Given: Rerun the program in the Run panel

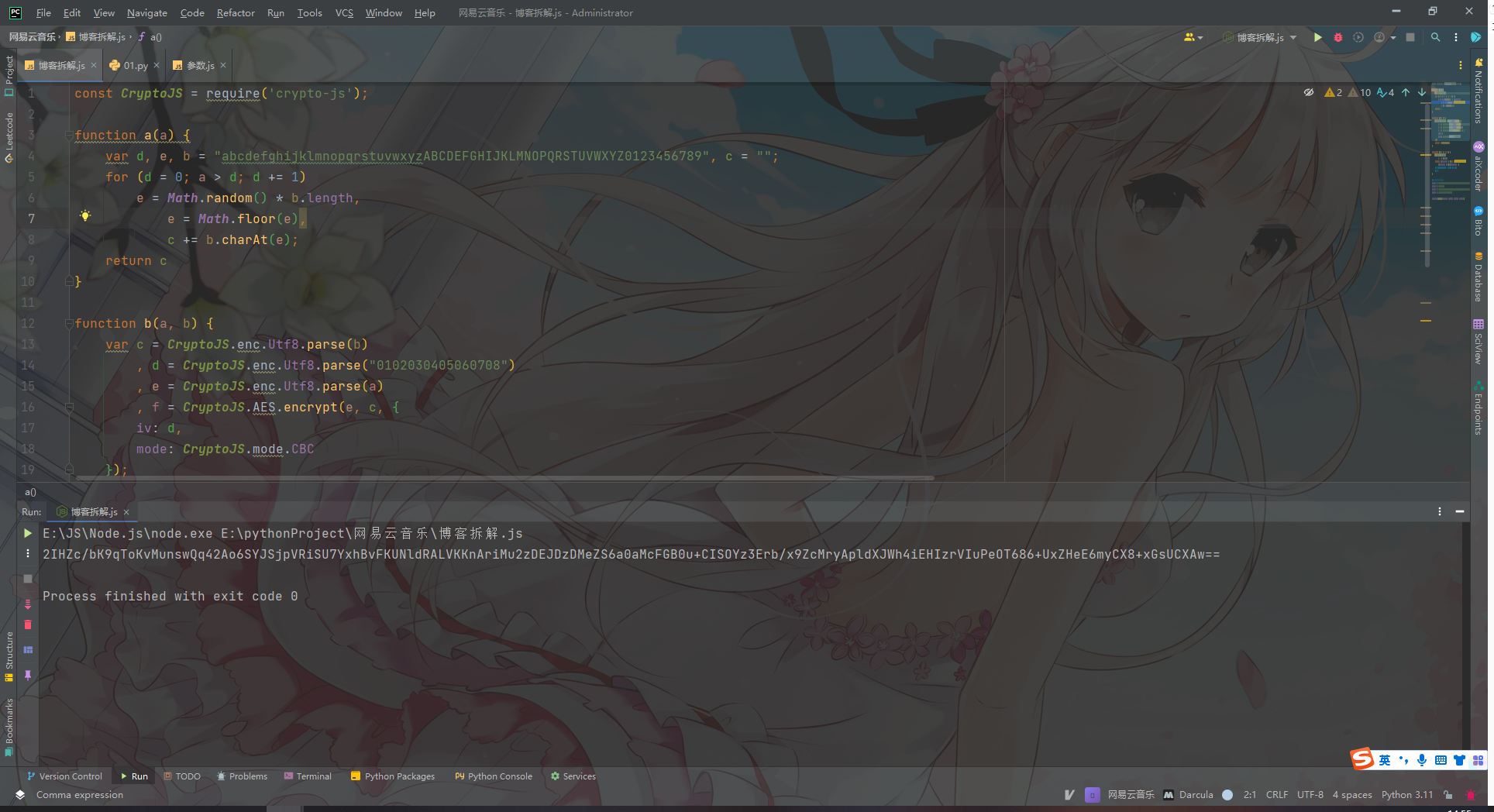Looking at the screenshot, I should pyautogui.click(x=28, y=533).
